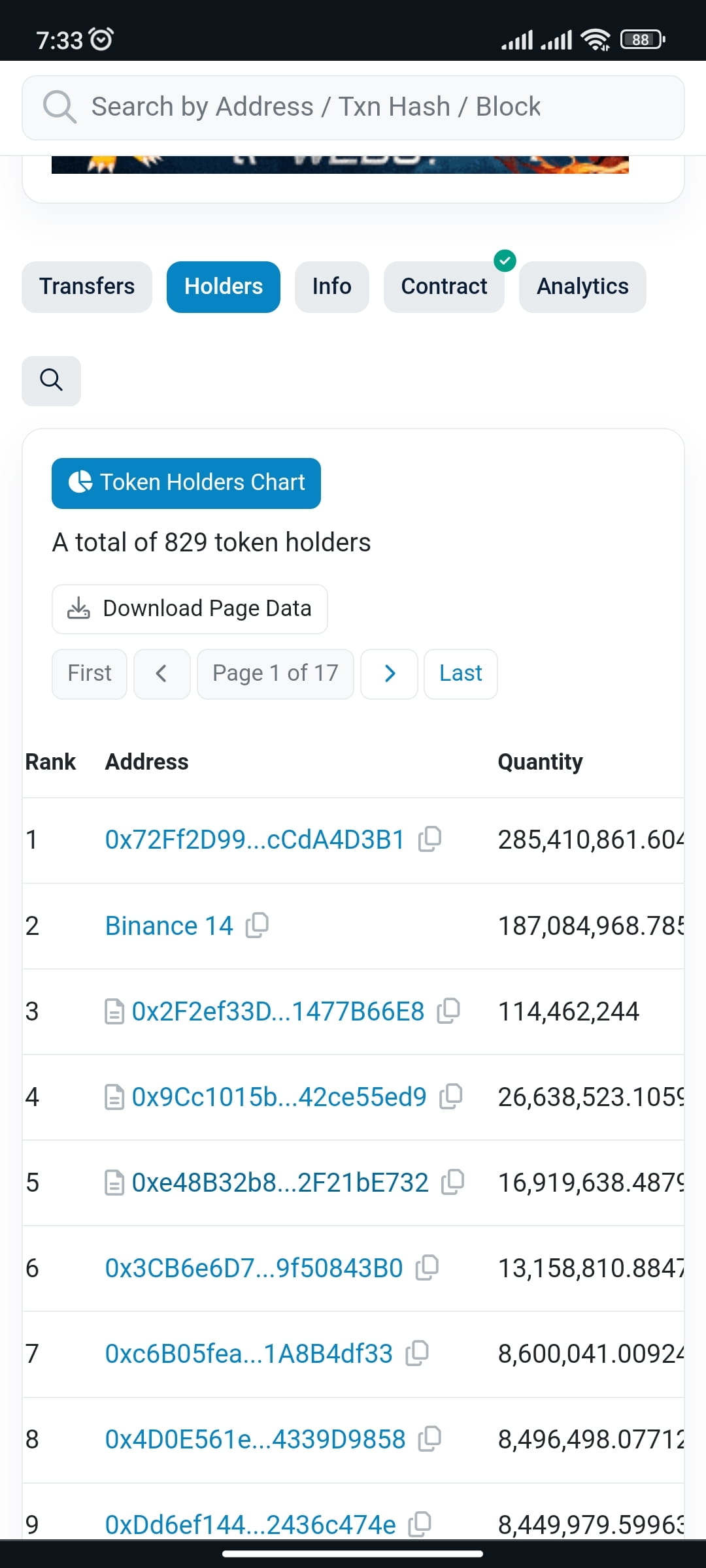
Task: Copy address 0x72Ff2D99...cCdA4D3B1 using its copy icon
Action: [431, 839]
